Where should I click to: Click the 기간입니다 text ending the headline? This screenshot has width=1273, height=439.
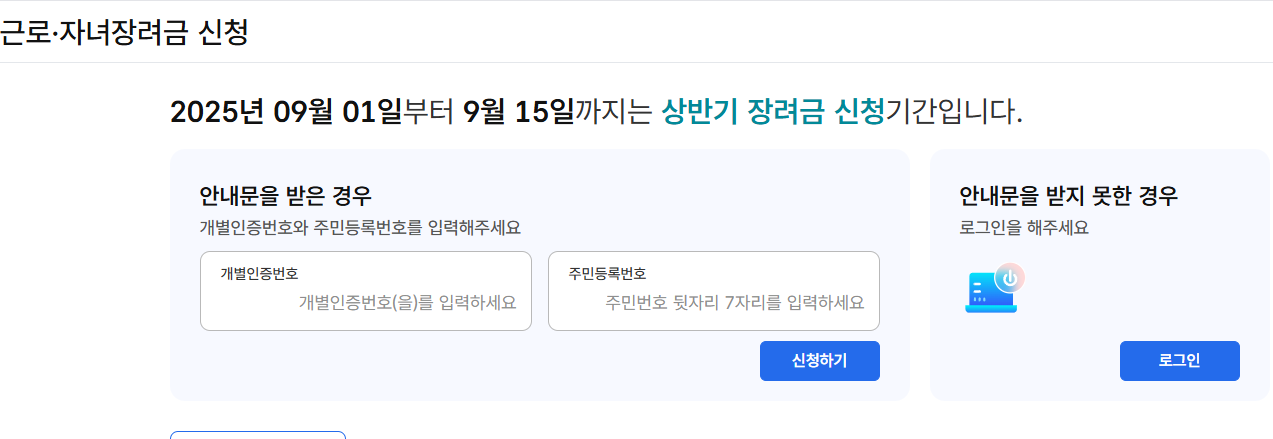tap(955, 111)
